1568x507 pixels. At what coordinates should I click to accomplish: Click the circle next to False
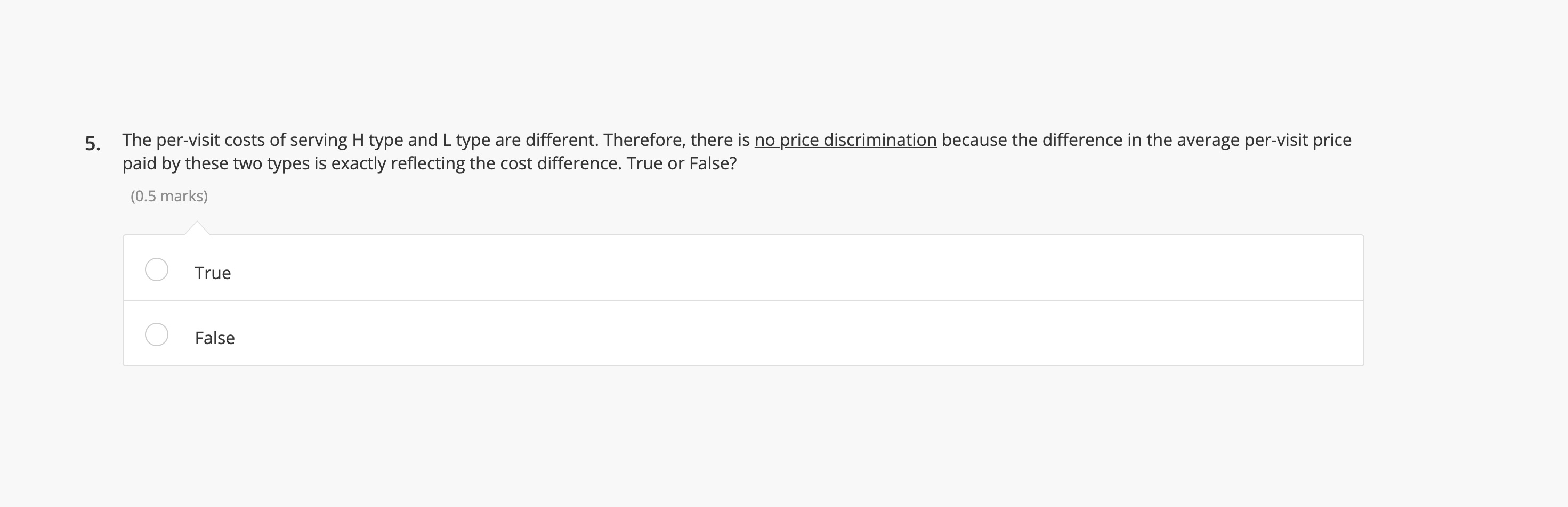157,334
